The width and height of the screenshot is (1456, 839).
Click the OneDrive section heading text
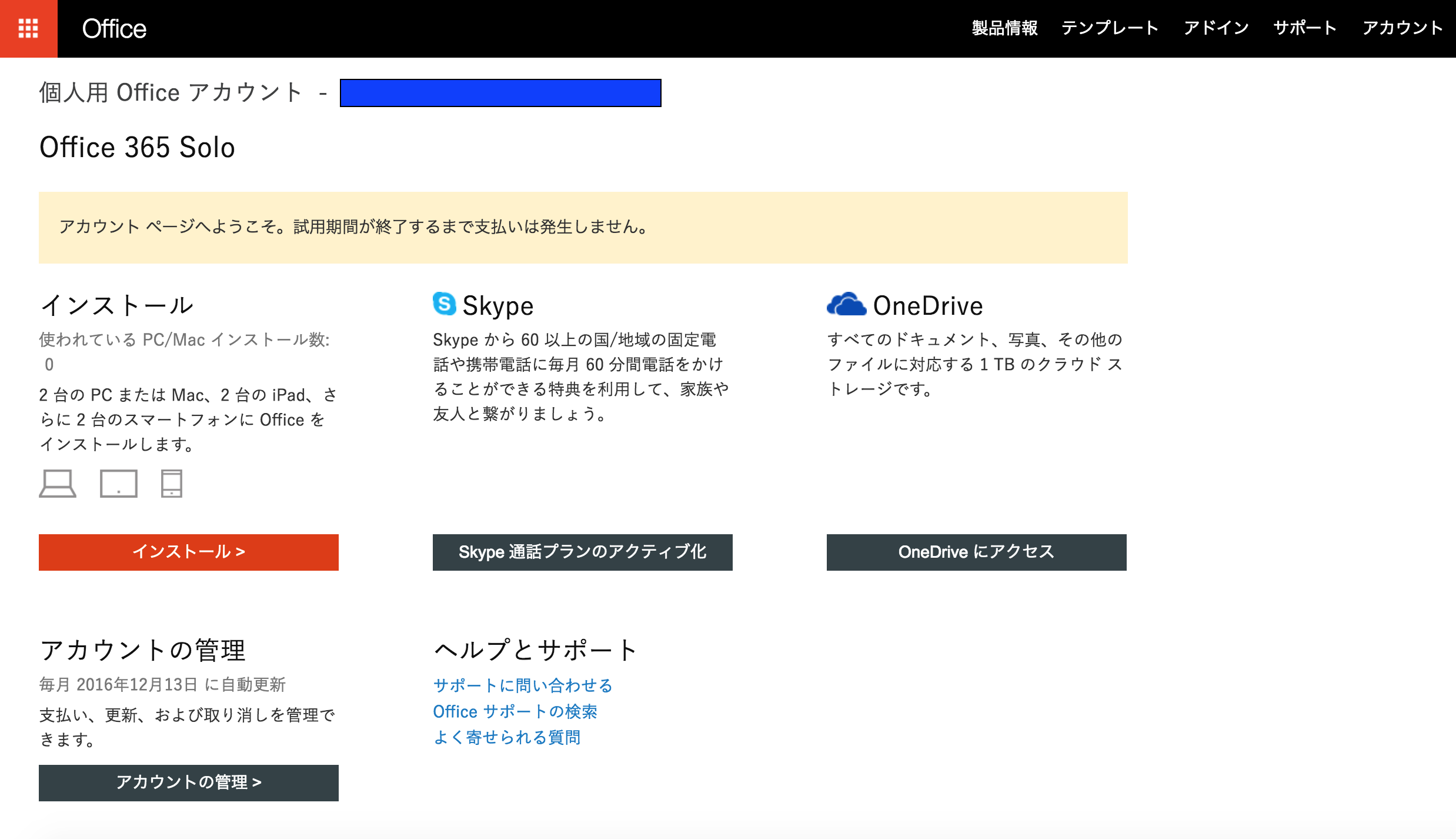point(928,306)
